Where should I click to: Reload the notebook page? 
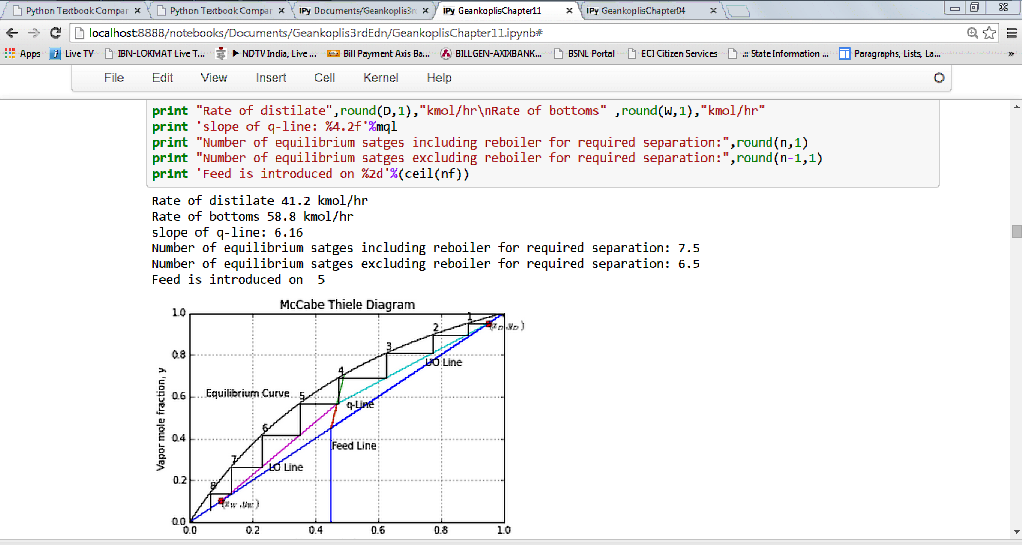(x=55, y=33)
